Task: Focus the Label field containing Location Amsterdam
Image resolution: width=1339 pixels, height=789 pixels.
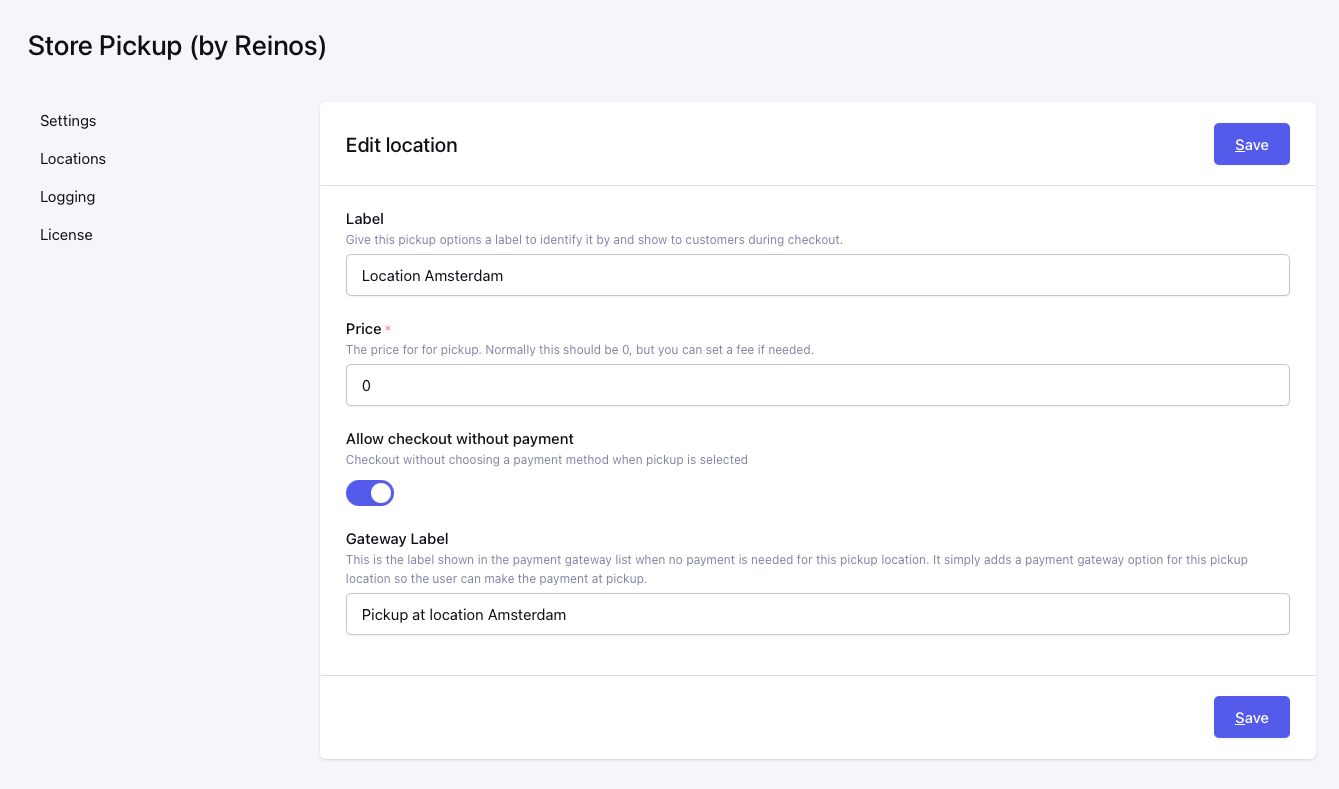Action: [817, 275]
